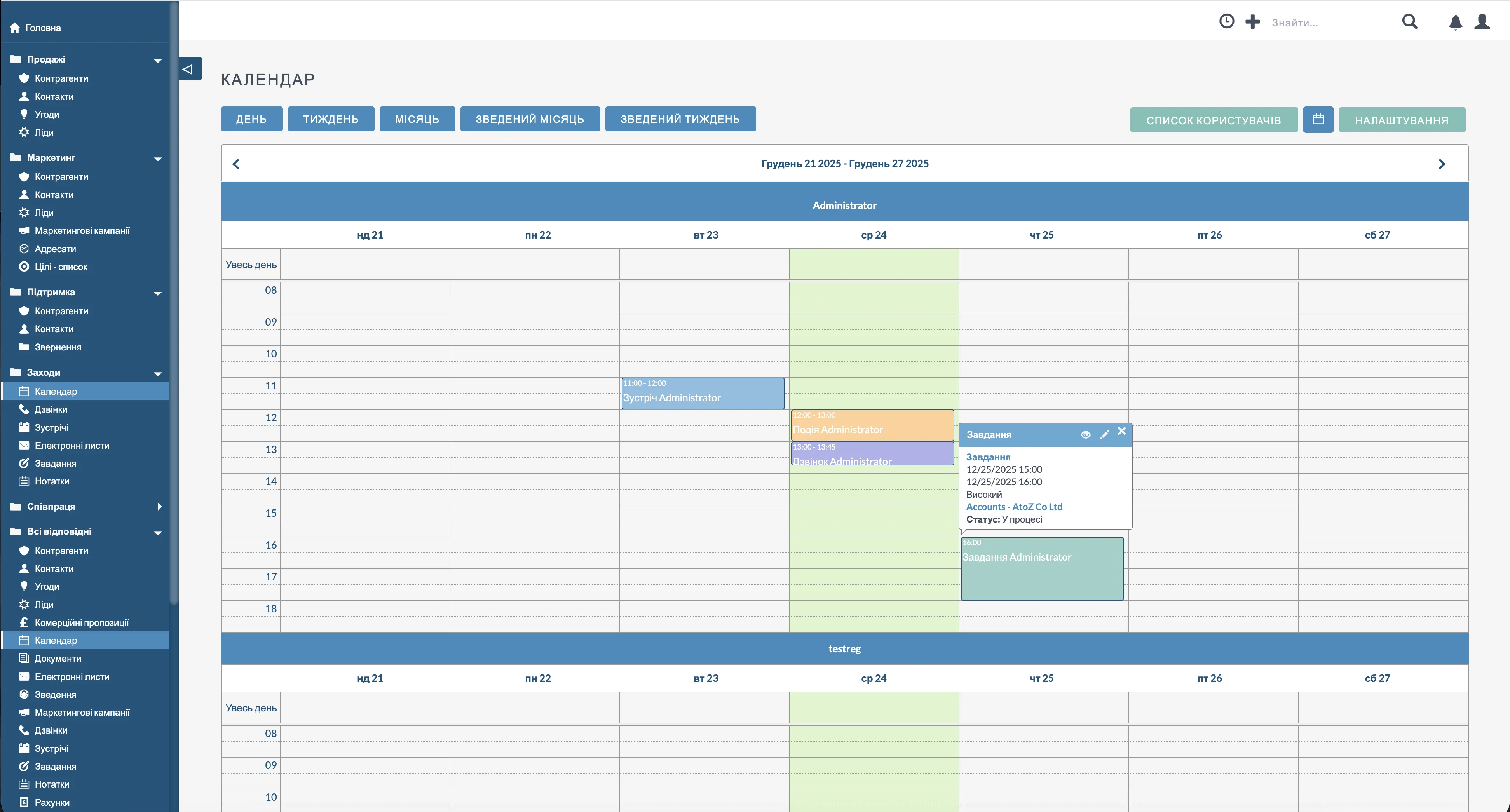Click the calendar icon button near Налаштування
1510x812 pixels.
click(1318, 120)
